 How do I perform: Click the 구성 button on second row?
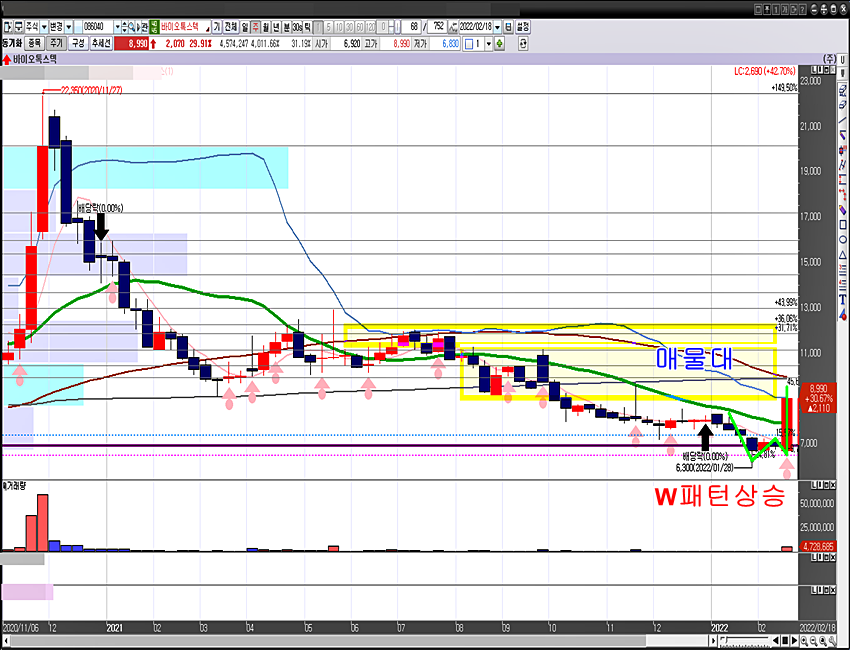[78, 44]
